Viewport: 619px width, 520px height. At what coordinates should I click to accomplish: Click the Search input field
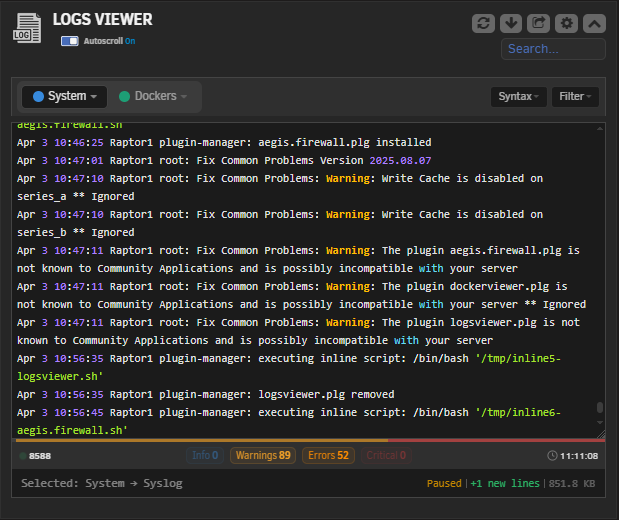553,49
